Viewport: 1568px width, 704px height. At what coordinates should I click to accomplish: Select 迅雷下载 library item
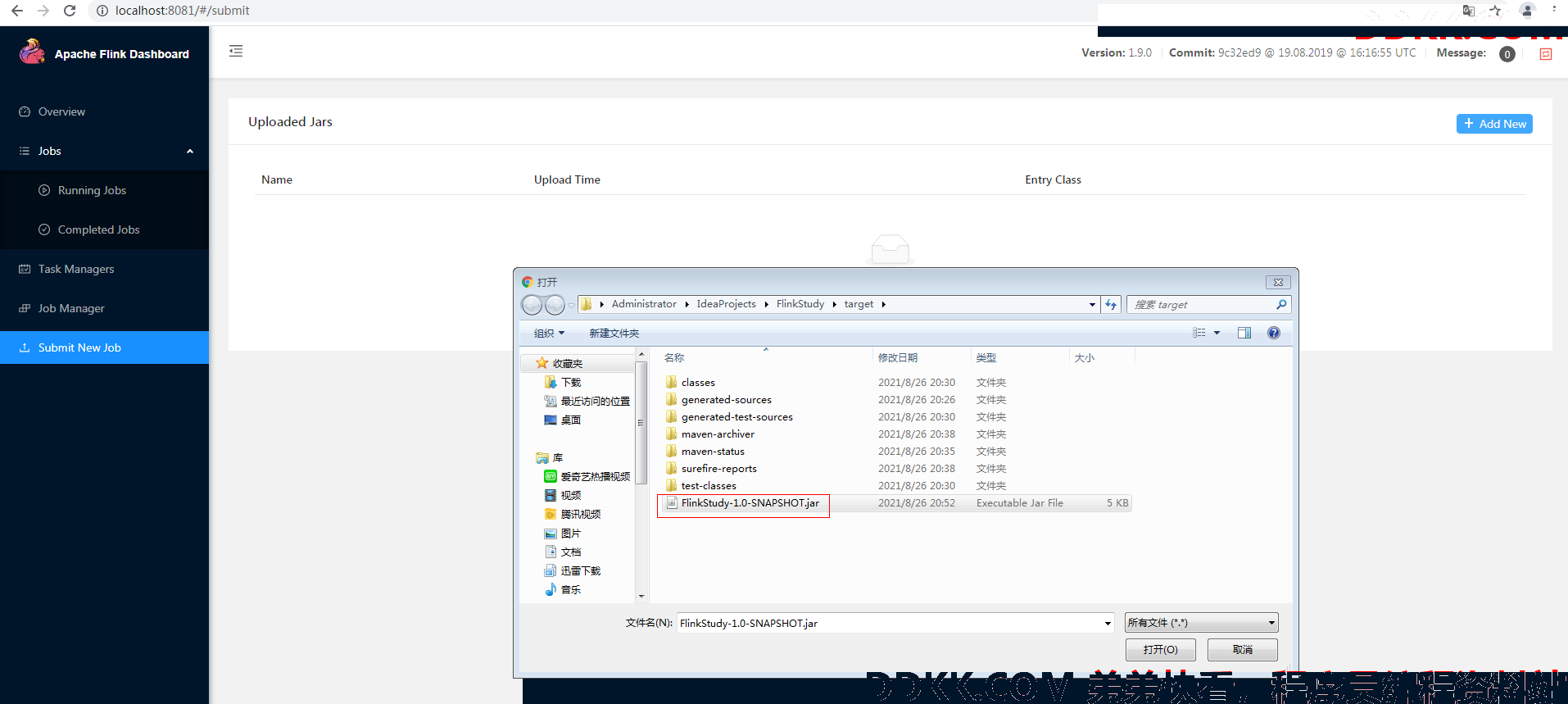pyautogui.click(x=580, y=571)
